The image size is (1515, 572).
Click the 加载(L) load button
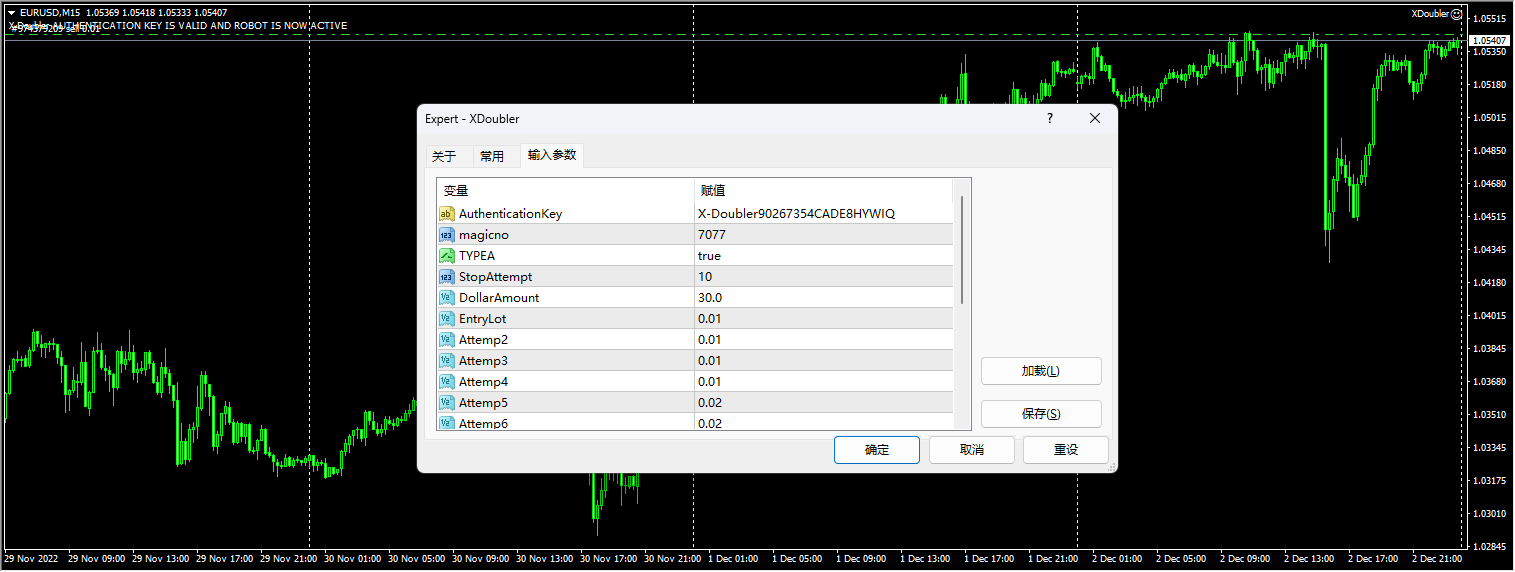click(x=1040, y=371)
